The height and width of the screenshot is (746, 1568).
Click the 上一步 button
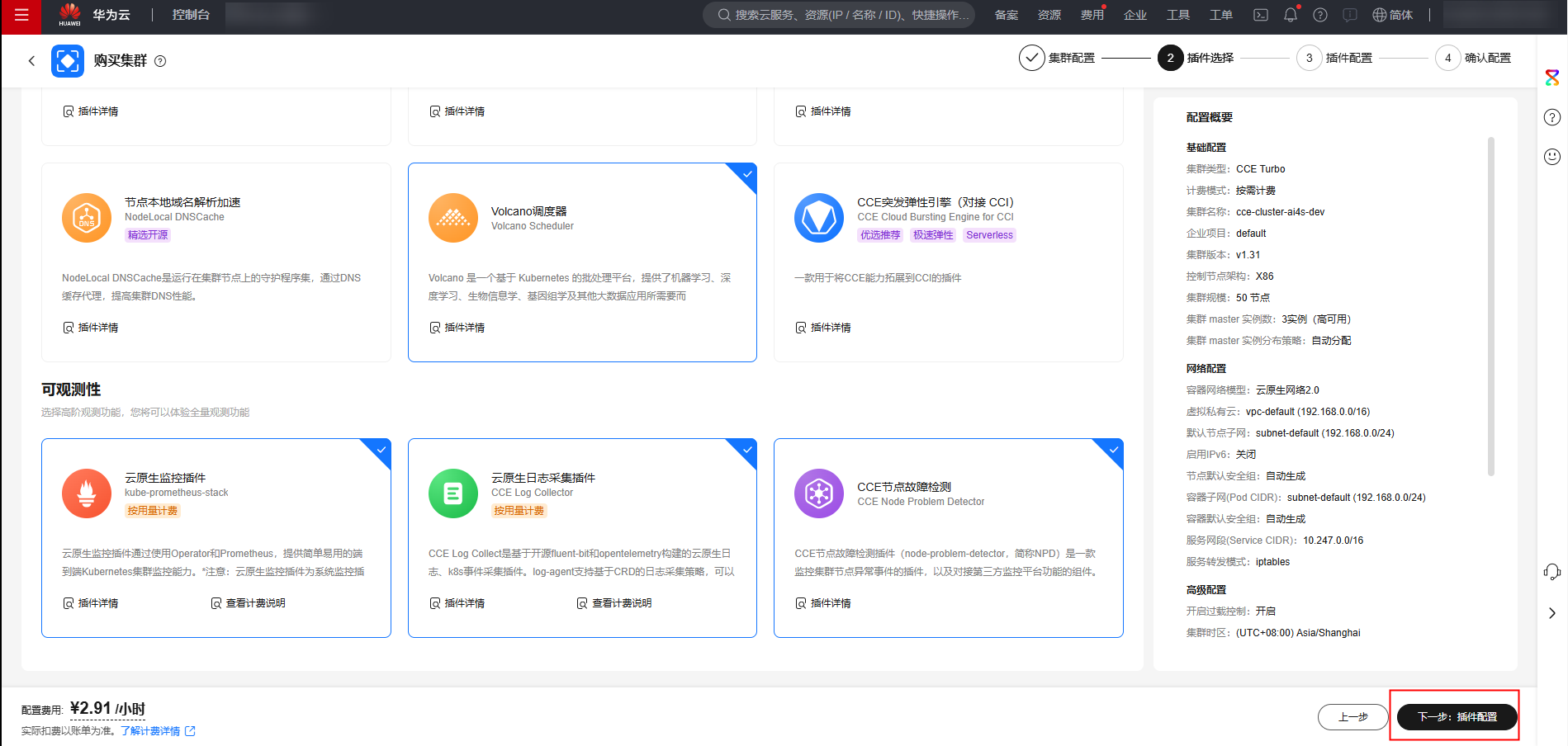click(x=1353, y=717)
